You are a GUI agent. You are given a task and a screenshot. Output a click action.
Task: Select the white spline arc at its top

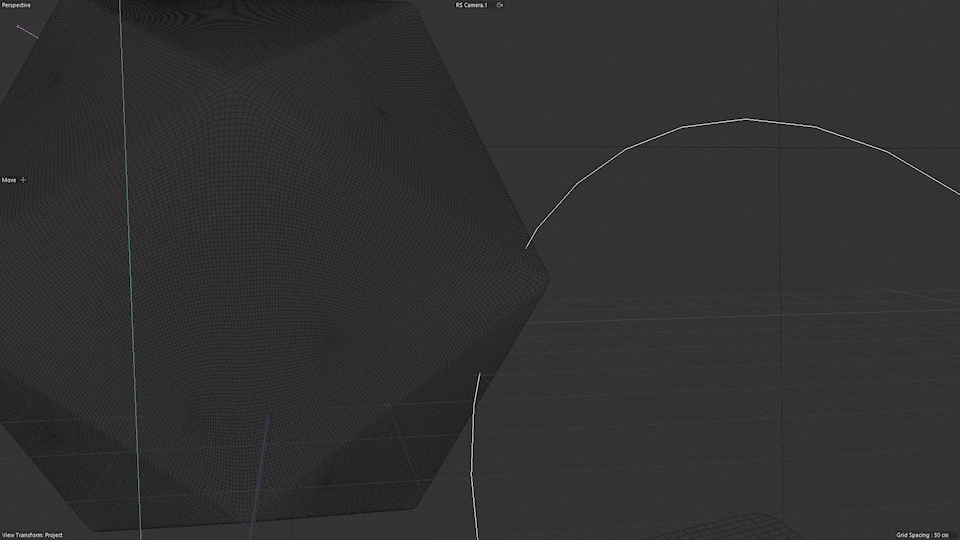[x=746, y=119]
